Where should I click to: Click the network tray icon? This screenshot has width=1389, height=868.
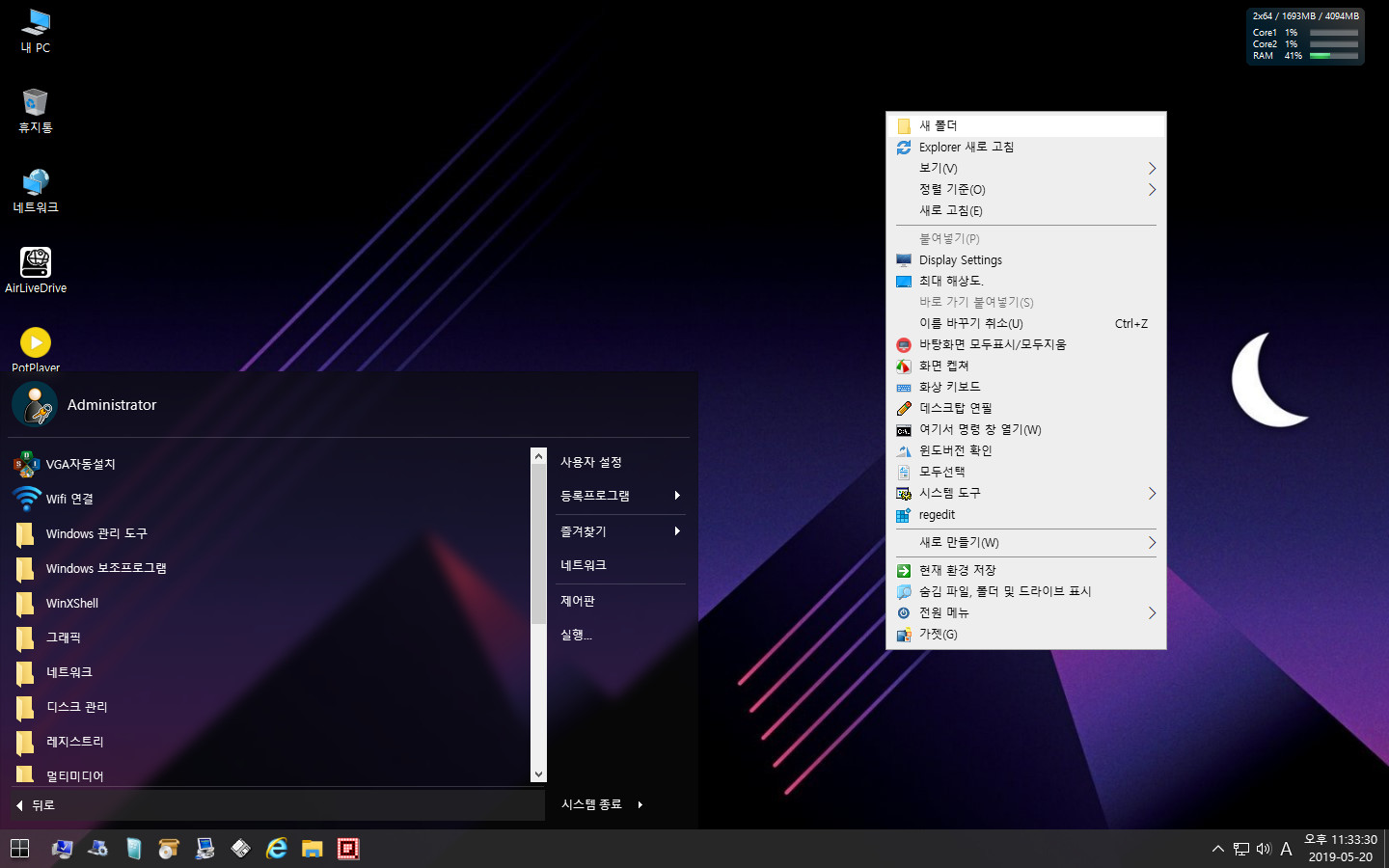[x=1241, y=849]
